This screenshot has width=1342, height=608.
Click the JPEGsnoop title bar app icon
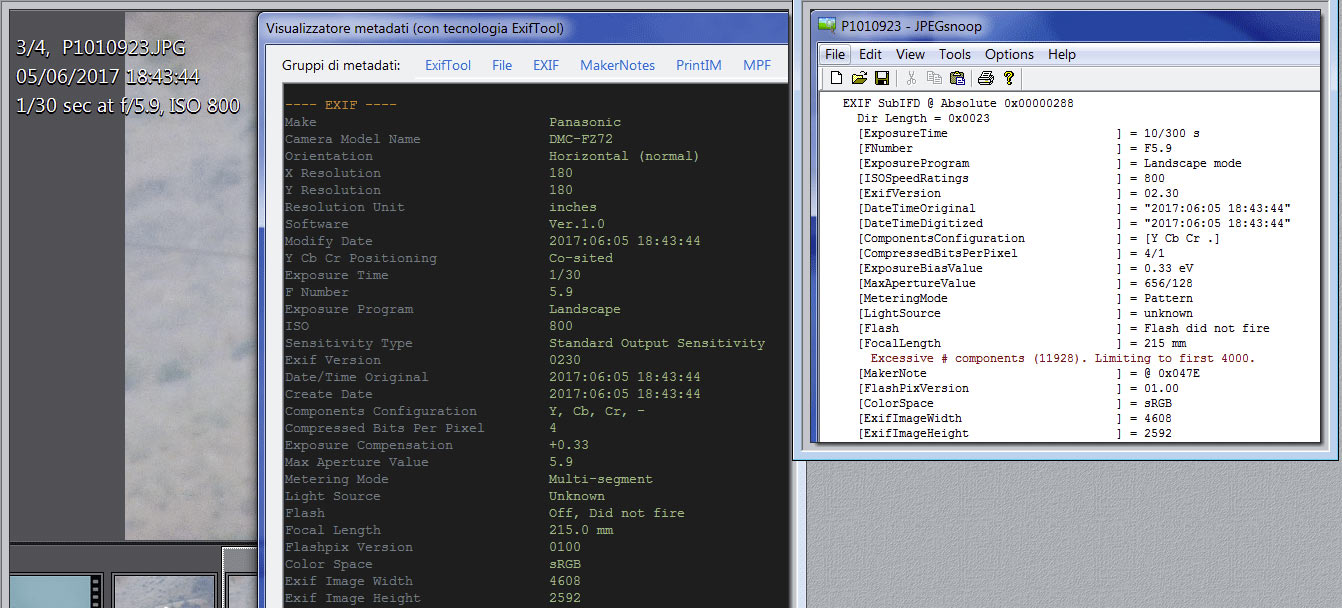[x=827, y=25]
